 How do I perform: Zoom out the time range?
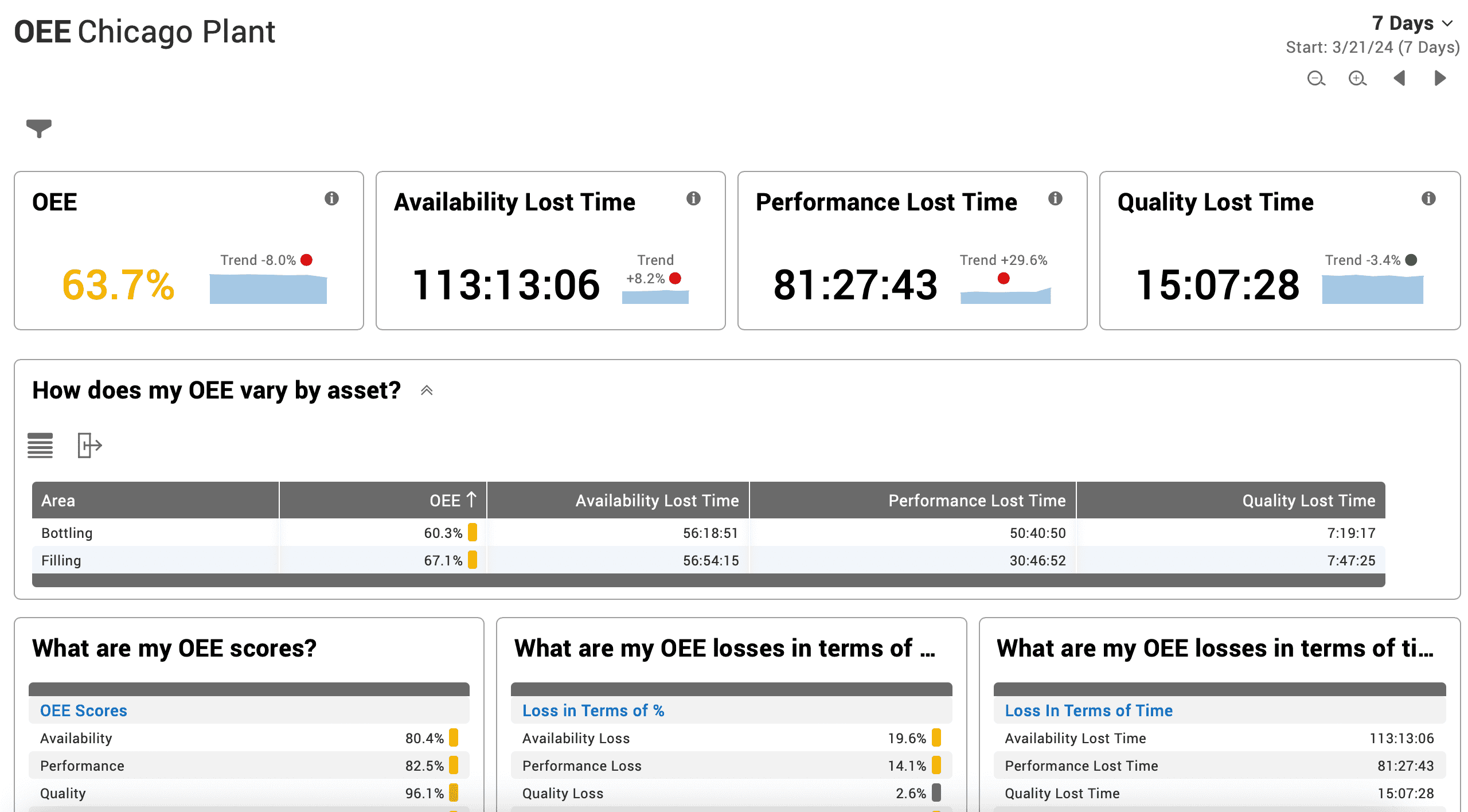1316,78
